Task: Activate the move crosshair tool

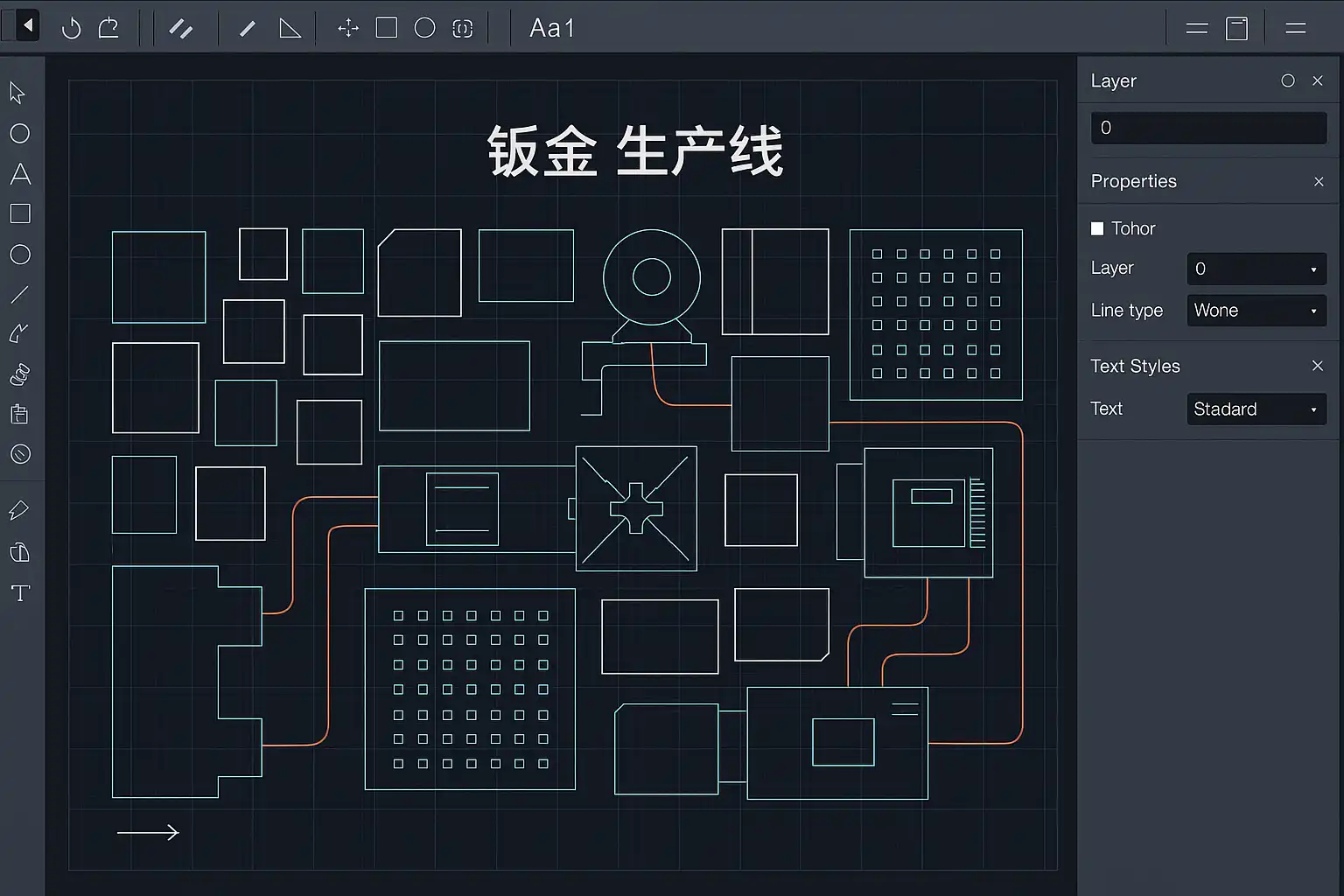Action: (x=348, y=28)
